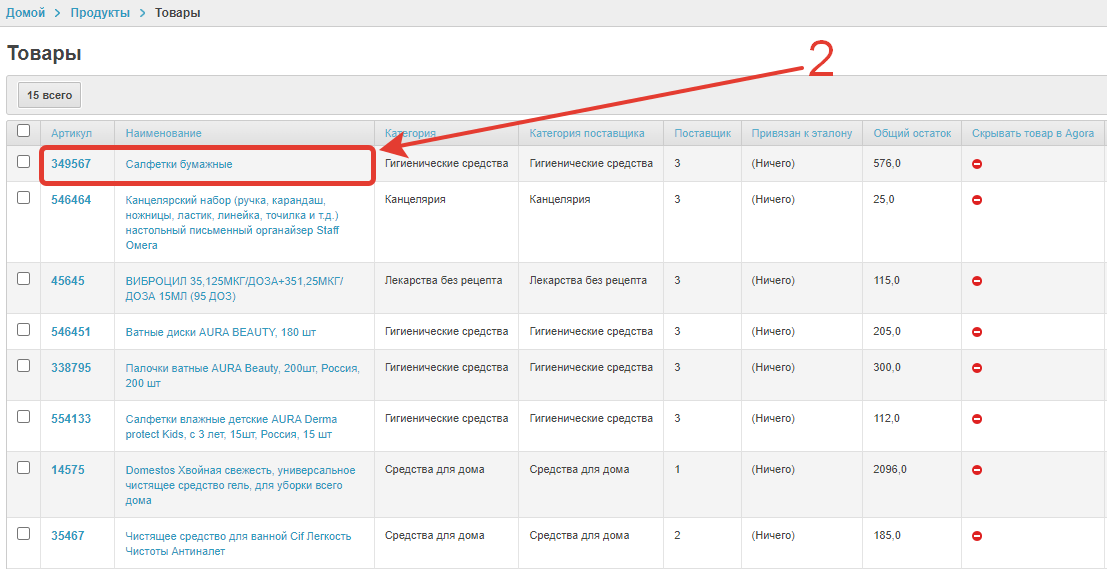This screenshot has width=1107, height=569.
Task: Open Продукты breadcrumb link
Action: [x=100, y=12]
